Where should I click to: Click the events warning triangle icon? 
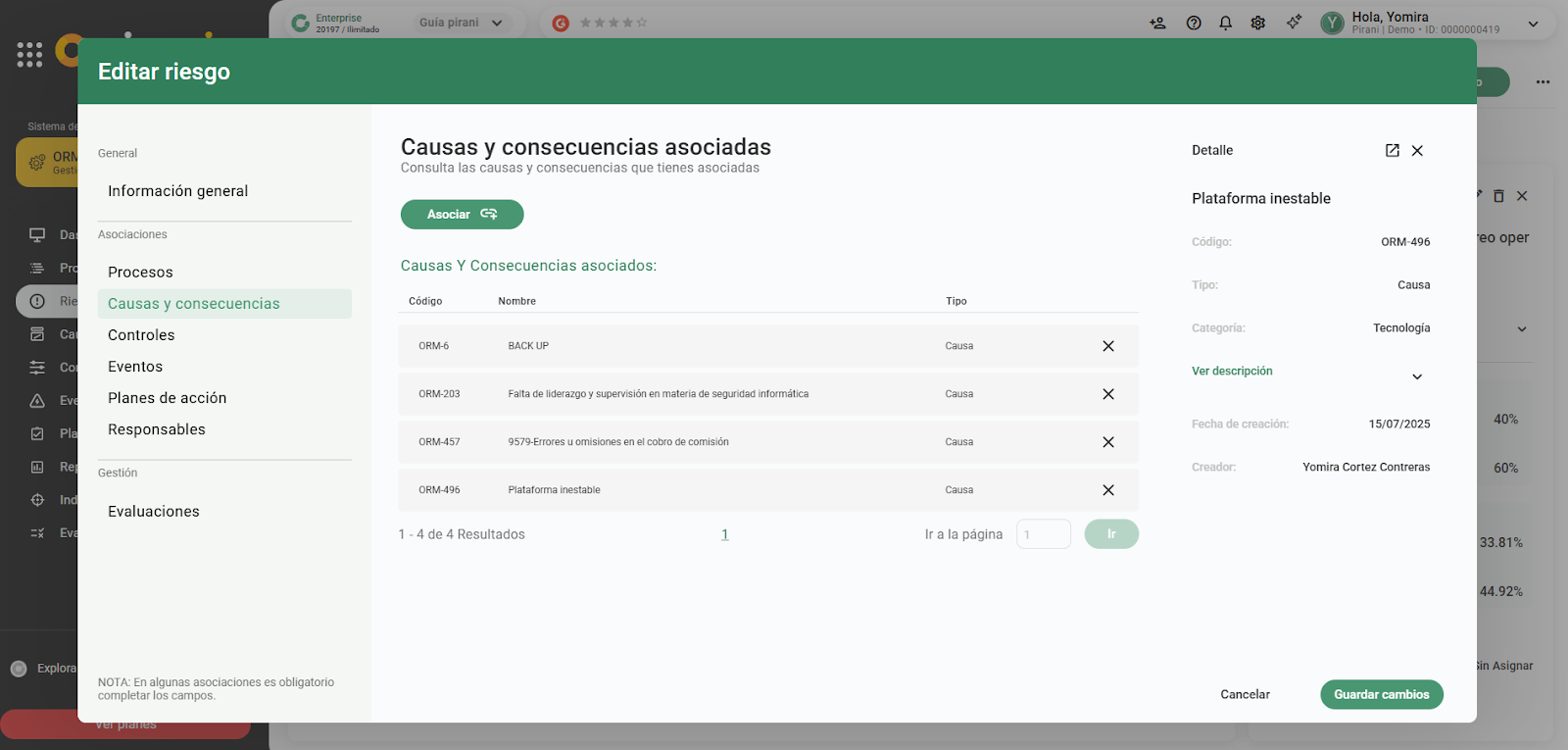pyautogui.click(x=37, y=400)
